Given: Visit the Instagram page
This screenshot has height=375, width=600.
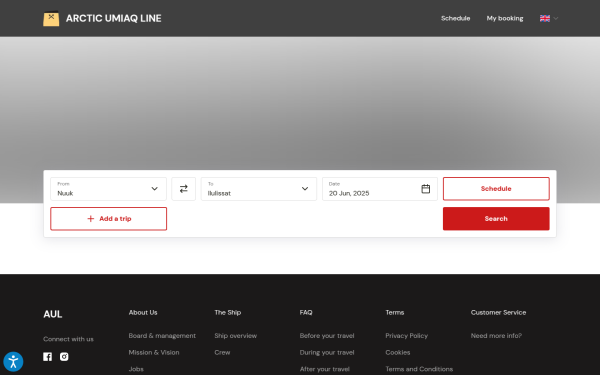Looking at the screenshot, I should coord(64,357).
